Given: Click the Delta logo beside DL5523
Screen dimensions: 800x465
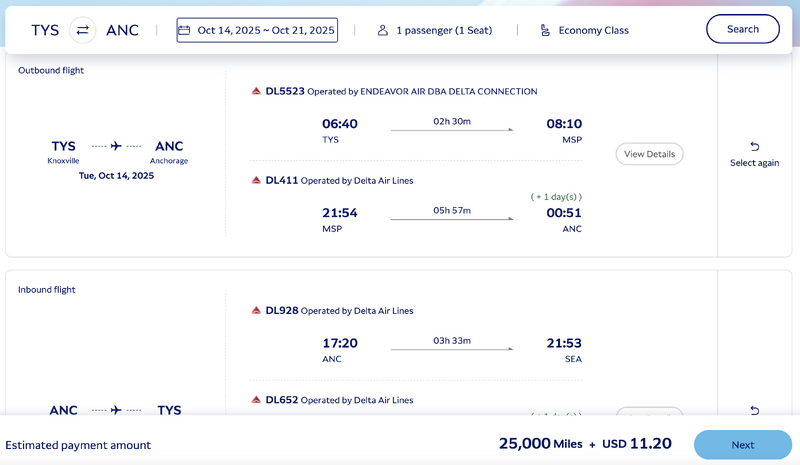Looking at the screenshot, I should [x=257, y=91].
